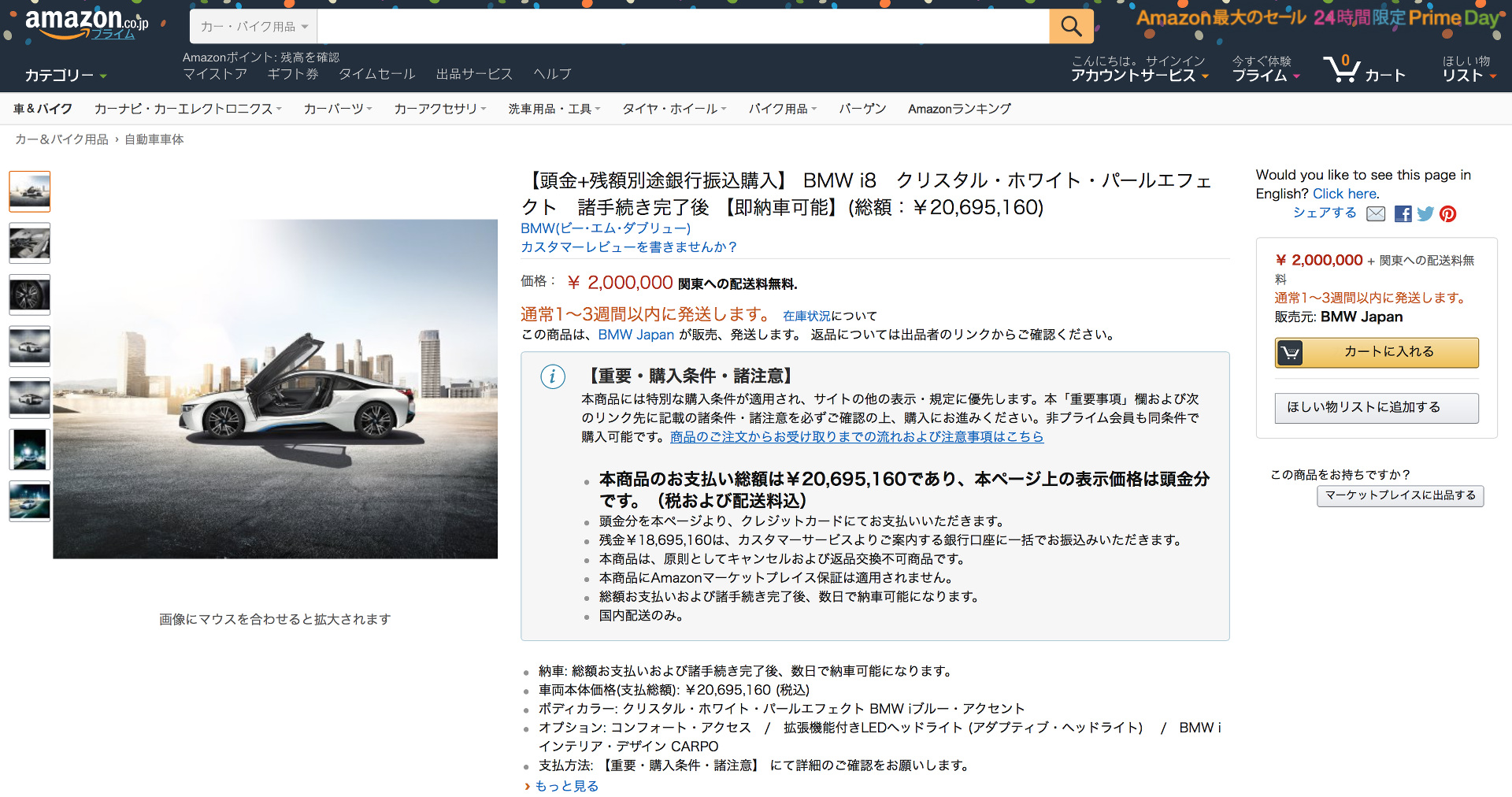Open the タイヤ・ホイール menu
Viewport: 1512px width, 797px height.
674,109
